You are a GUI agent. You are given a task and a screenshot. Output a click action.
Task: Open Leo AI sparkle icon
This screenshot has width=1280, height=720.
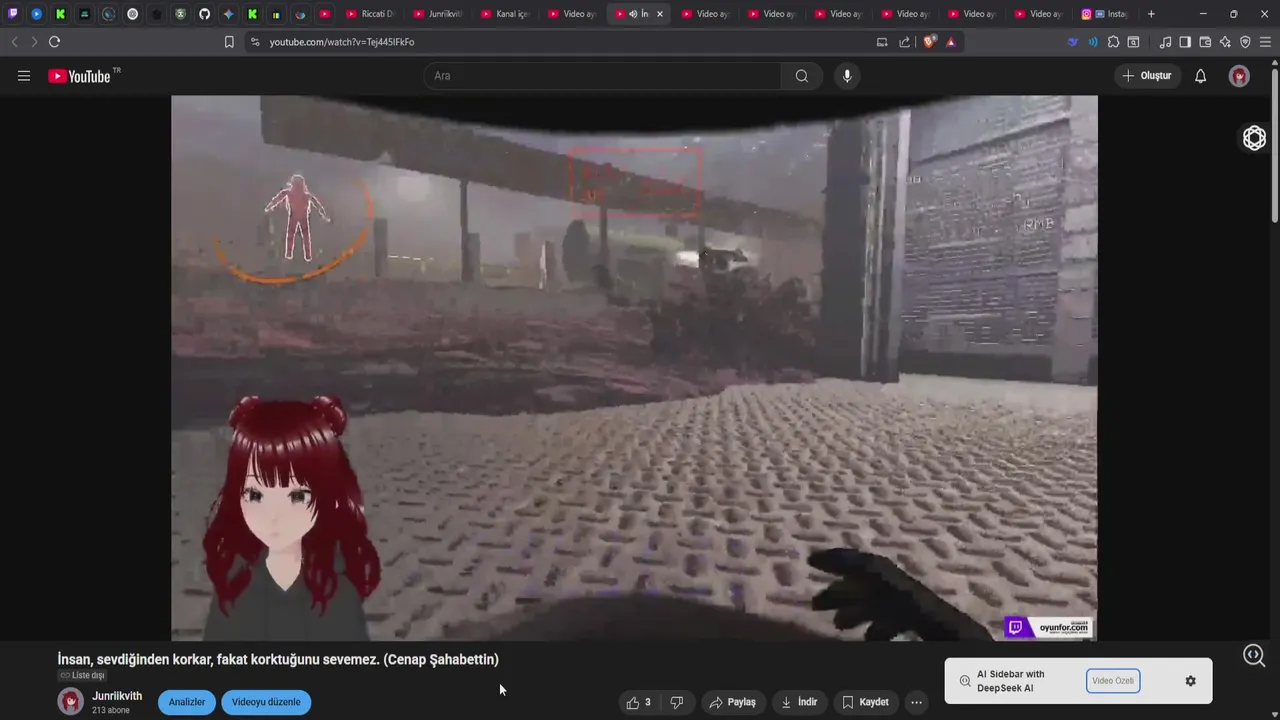(x=1225, y=42)
